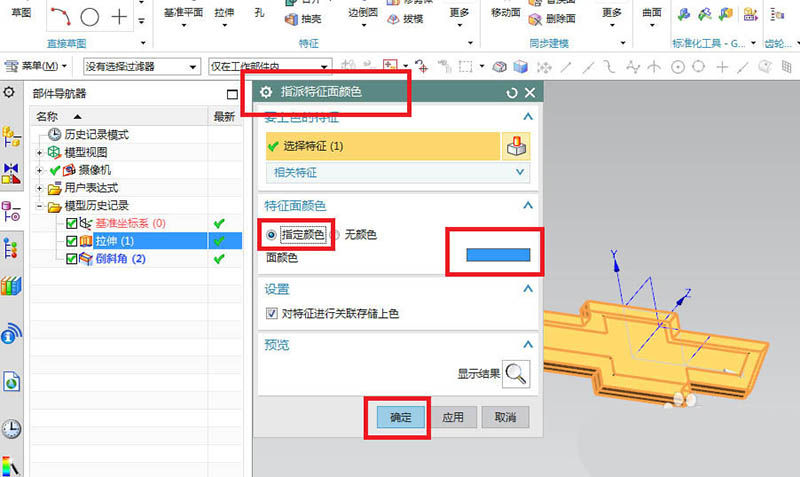Reset the dialog with the refresh icon
Image resolution: width=800 pixels, height=477 pixels.
pyautogui.click(x=512, y=93)
